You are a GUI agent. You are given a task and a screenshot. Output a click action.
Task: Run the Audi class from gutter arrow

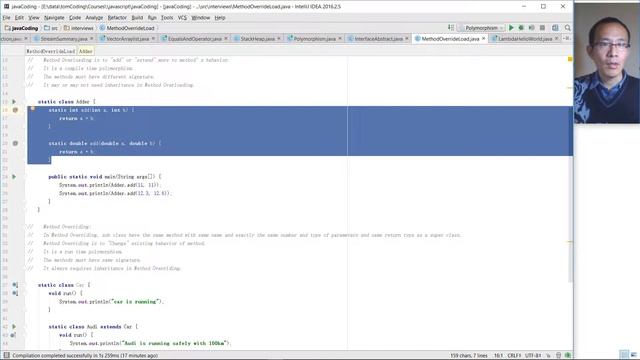point(14,327)
